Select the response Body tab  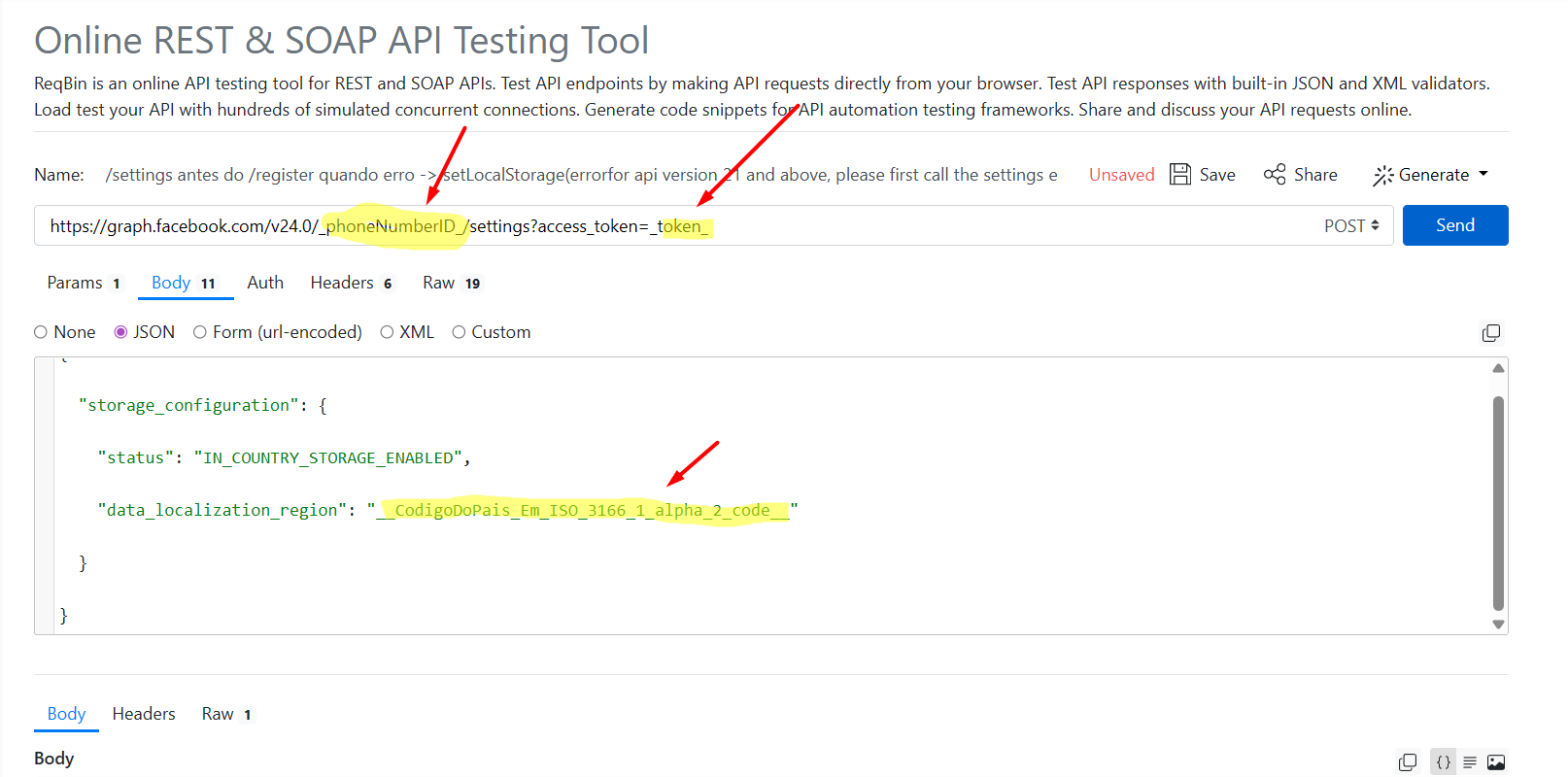pyautogui.click(x=66, y=714)
